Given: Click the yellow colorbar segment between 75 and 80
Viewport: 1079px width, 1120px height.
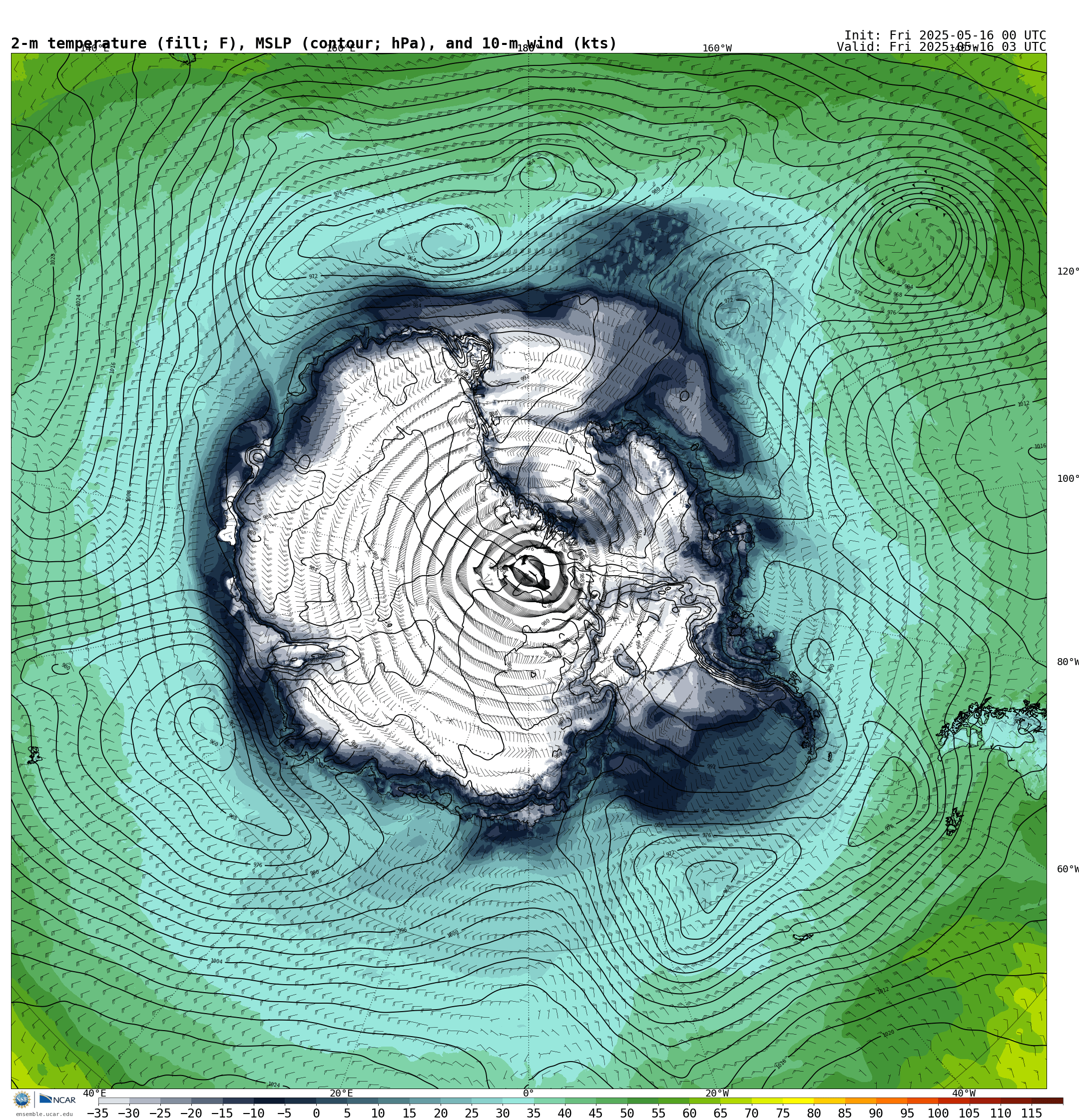Looking at the screenshot, I should 798,1101.
